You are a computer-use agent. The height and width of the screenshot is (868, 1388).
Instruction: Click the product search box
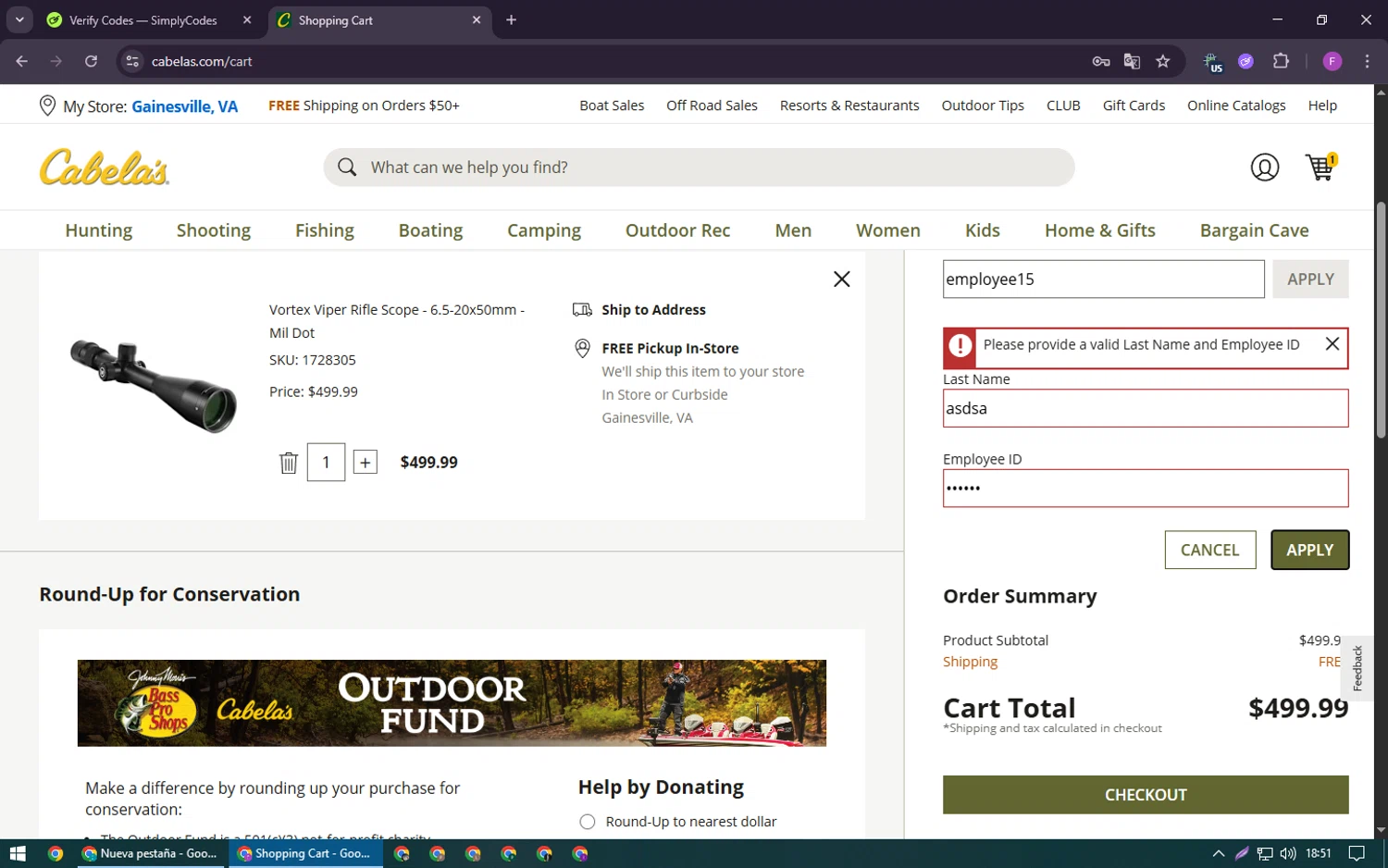pyautogui.click(x=699, y=167)
